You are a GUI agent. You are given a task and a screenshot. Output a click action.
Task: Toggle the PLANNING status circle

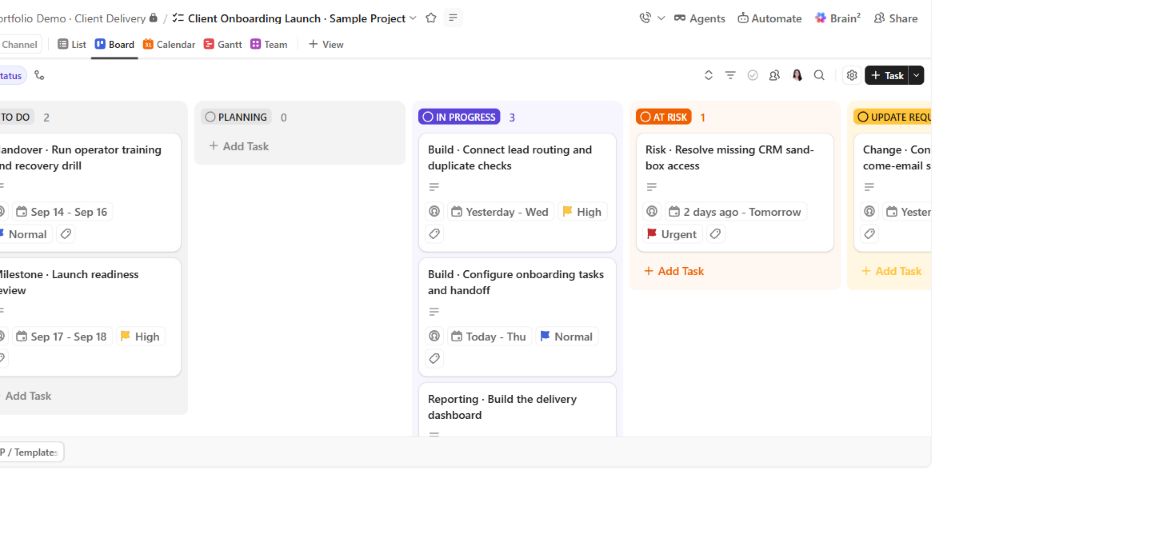click(210, 117)
